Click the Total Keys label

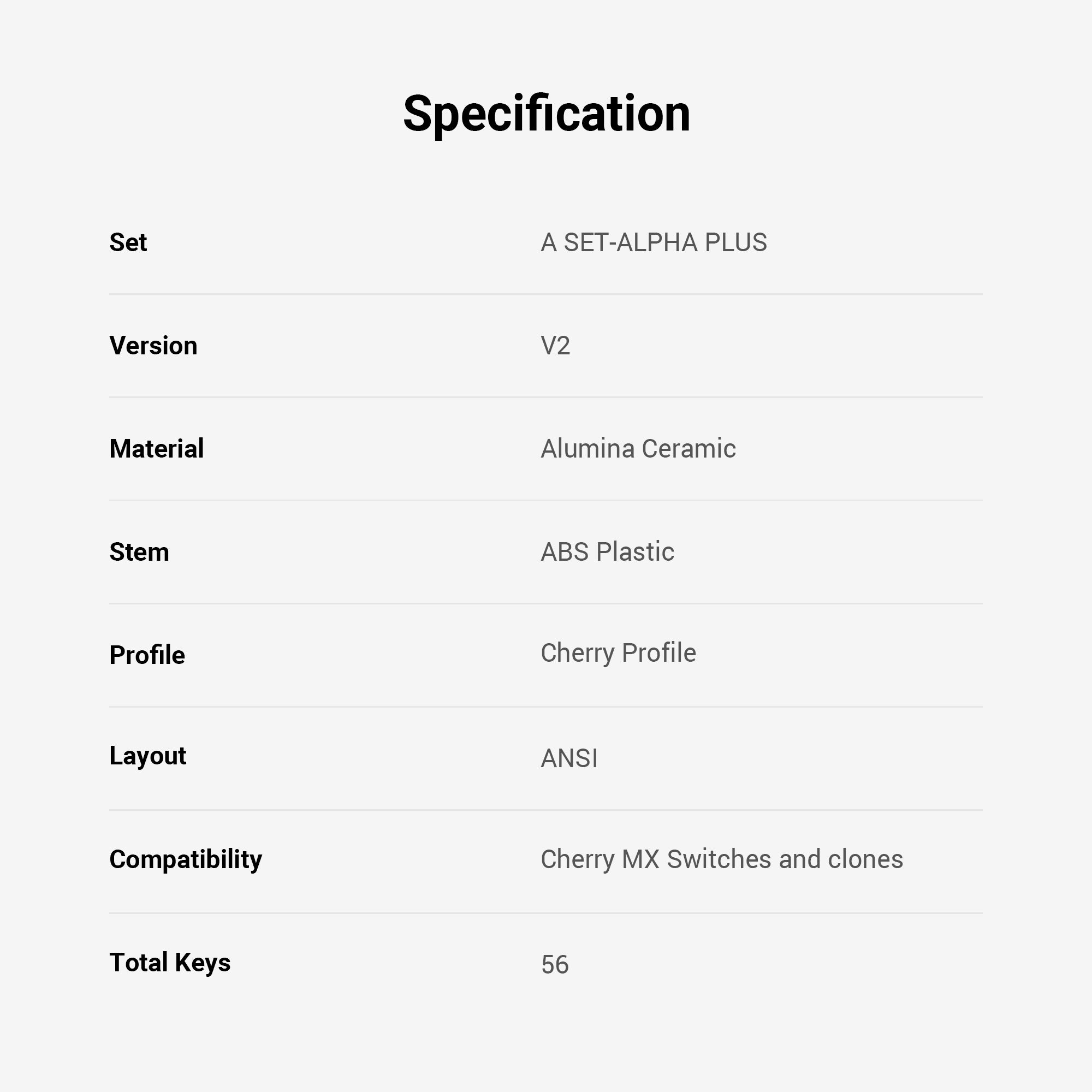pos(170,963)
